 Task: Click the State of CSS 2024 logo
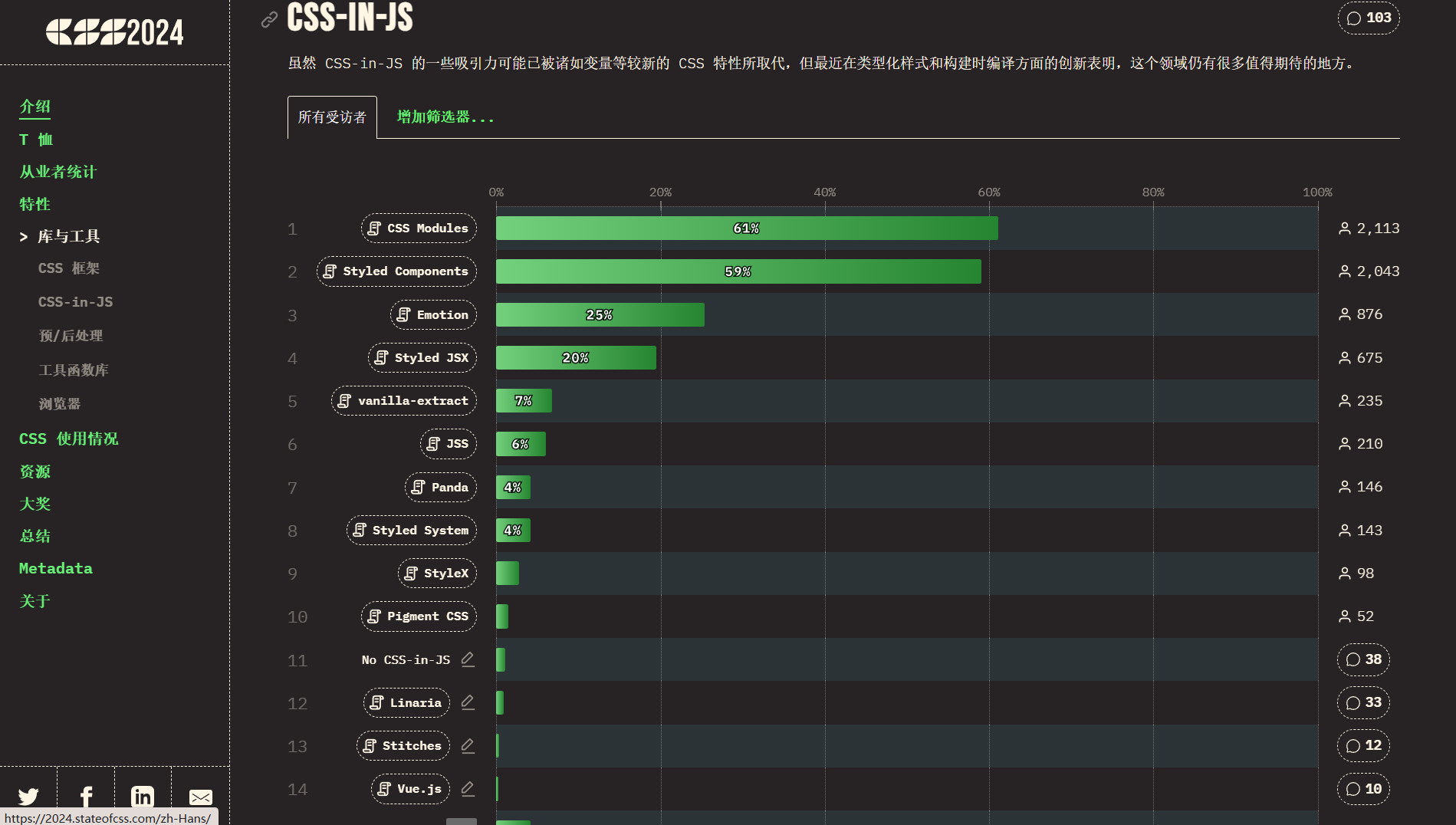click(x=114, y=32)
